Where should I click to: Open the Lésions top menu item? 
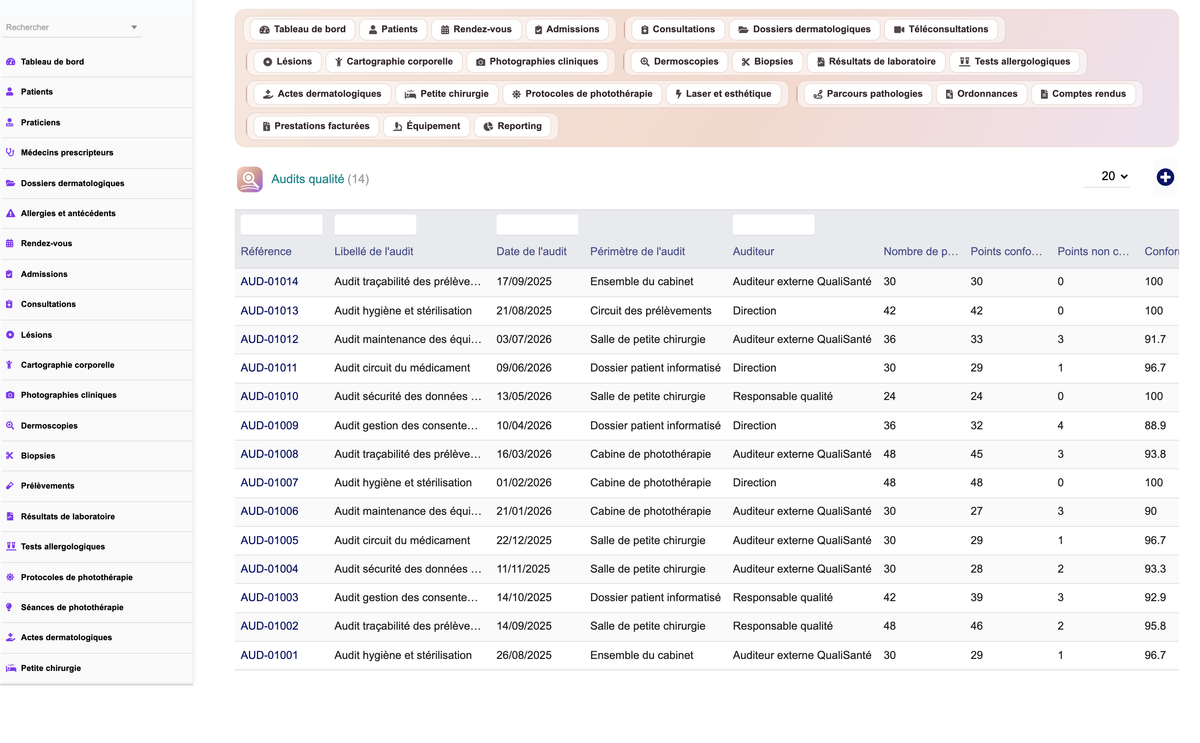(287, 62)
